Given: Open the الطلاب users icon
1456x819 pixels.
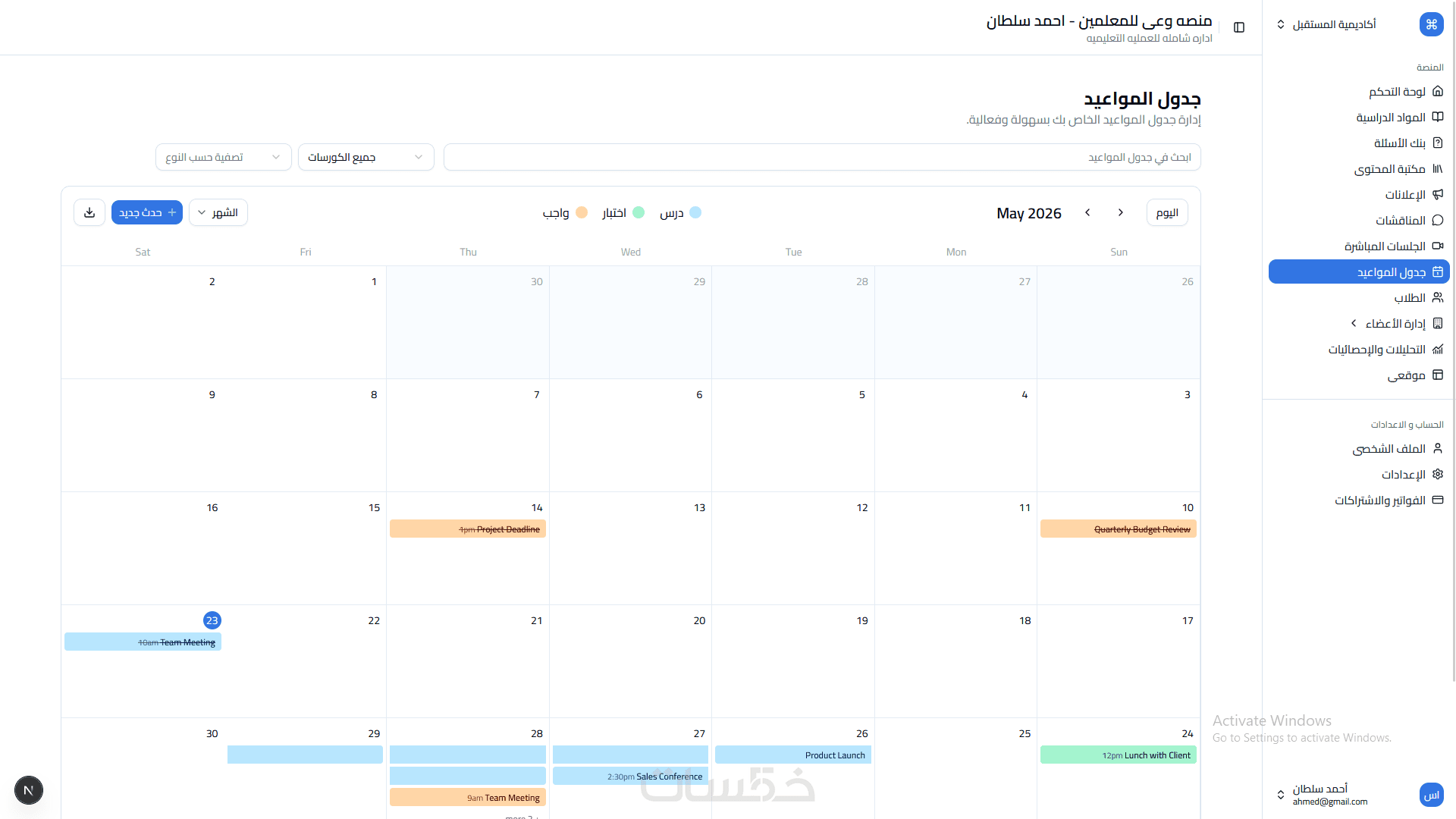Looking at the screenshot, I should (x=1437, y=298).
